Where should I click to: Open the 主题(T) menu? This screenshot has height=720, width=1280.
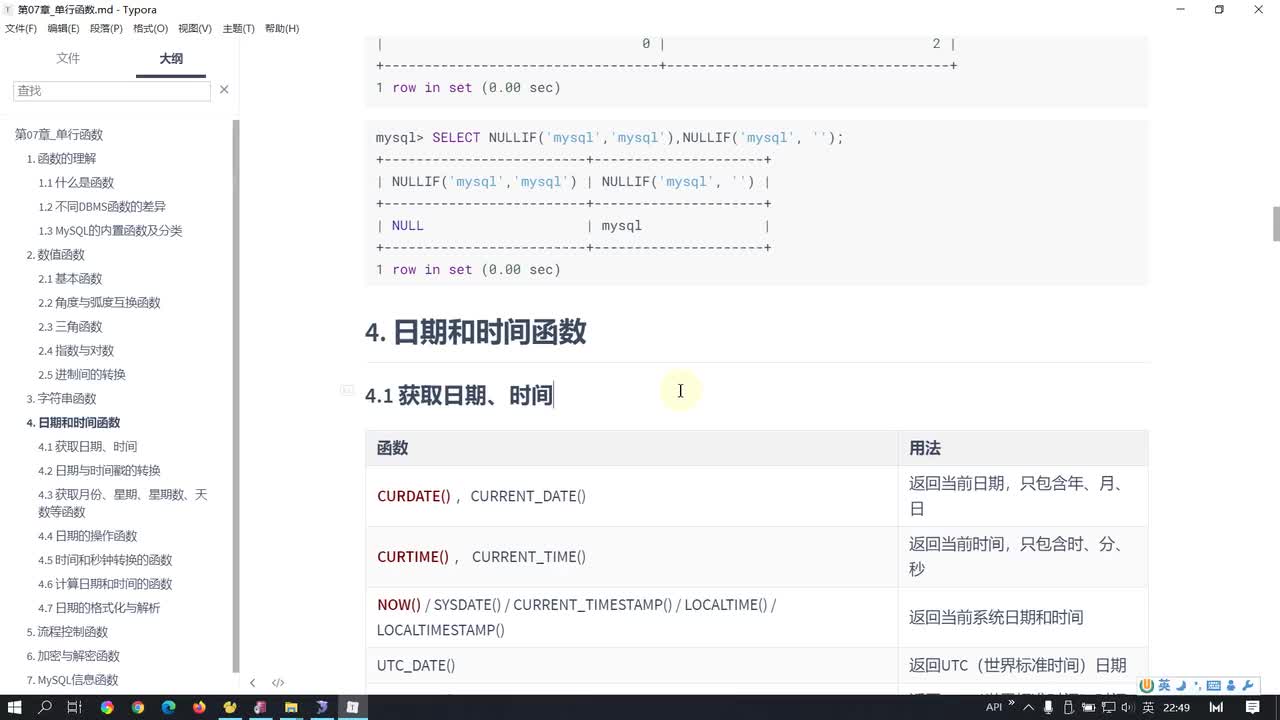pos(238,28)
